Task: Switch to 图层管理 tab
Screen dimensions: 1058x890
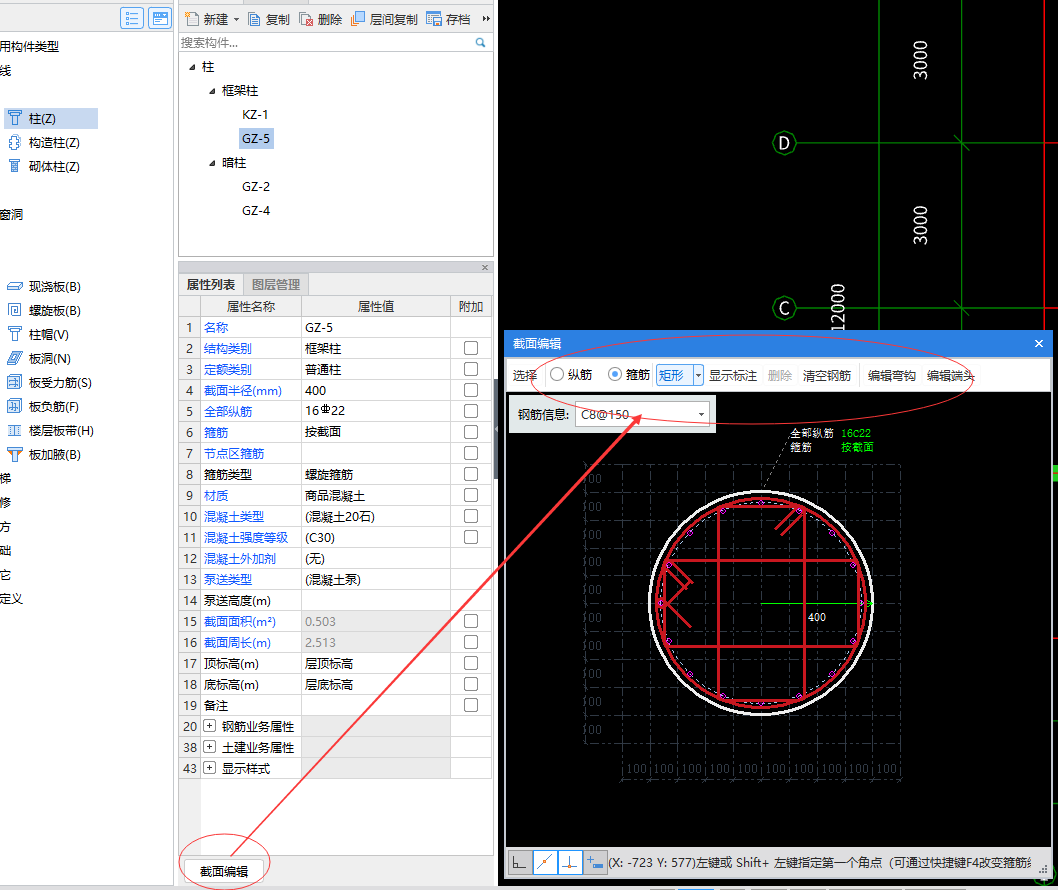Action: [275, 285]
